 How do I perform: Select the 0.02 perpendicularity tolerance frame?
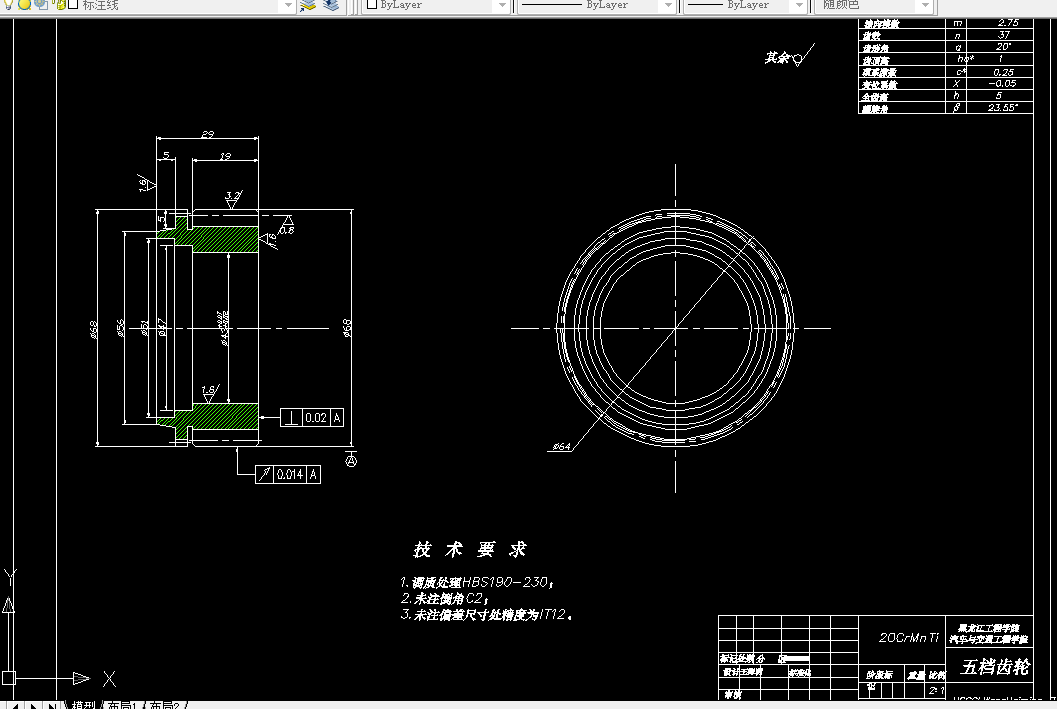(x=312, y=418)
